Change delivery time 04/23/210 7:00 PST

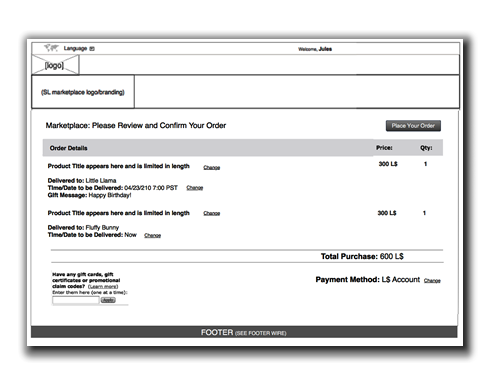pos(195,188)
